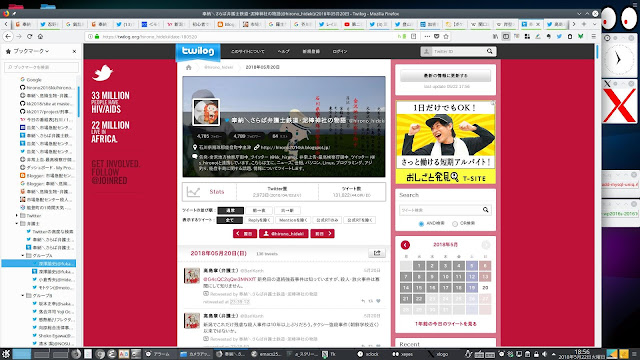This screenshot has width=640, height=360.
Task: Reload the page with the refresh icon
Action: [x=29, y=36]
